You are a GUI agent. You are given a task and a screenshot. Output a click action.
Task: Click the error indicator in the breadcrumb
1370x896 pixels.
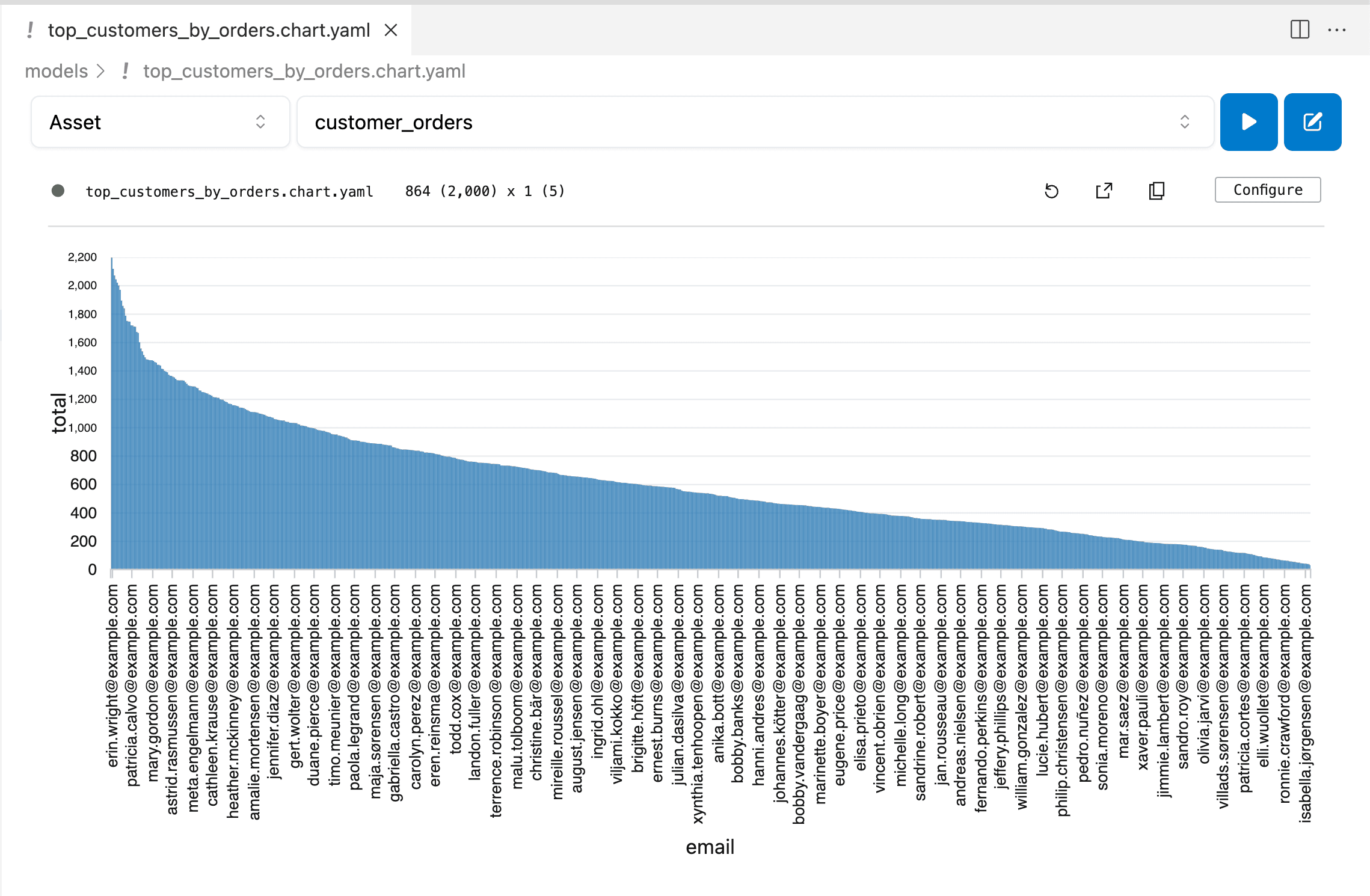click(x=124, y=71)
